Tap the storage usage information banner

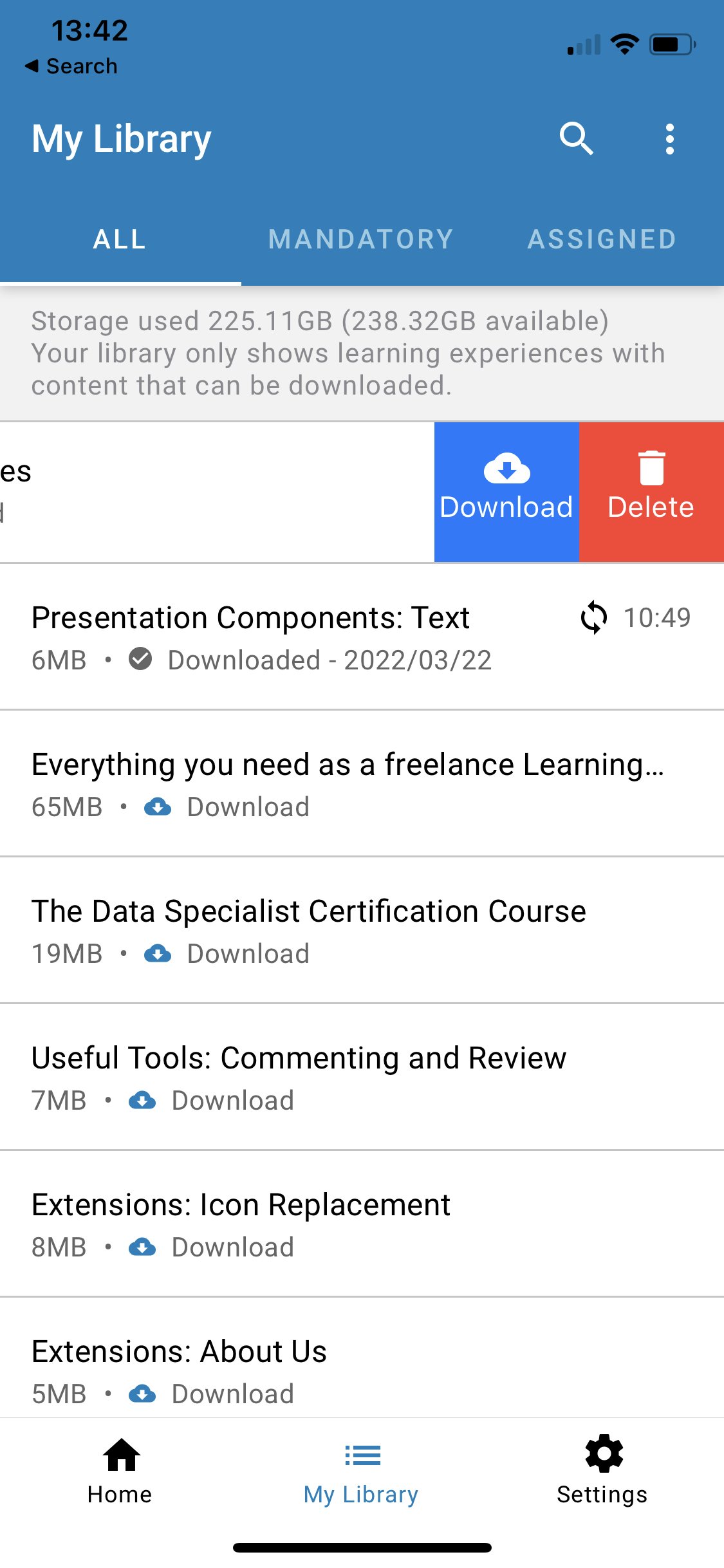(362, 352)
